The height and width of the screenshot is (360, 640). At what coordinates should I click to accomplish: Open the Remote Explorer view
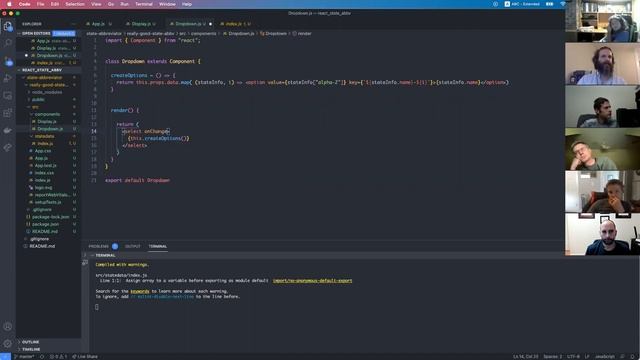(8, 96)
